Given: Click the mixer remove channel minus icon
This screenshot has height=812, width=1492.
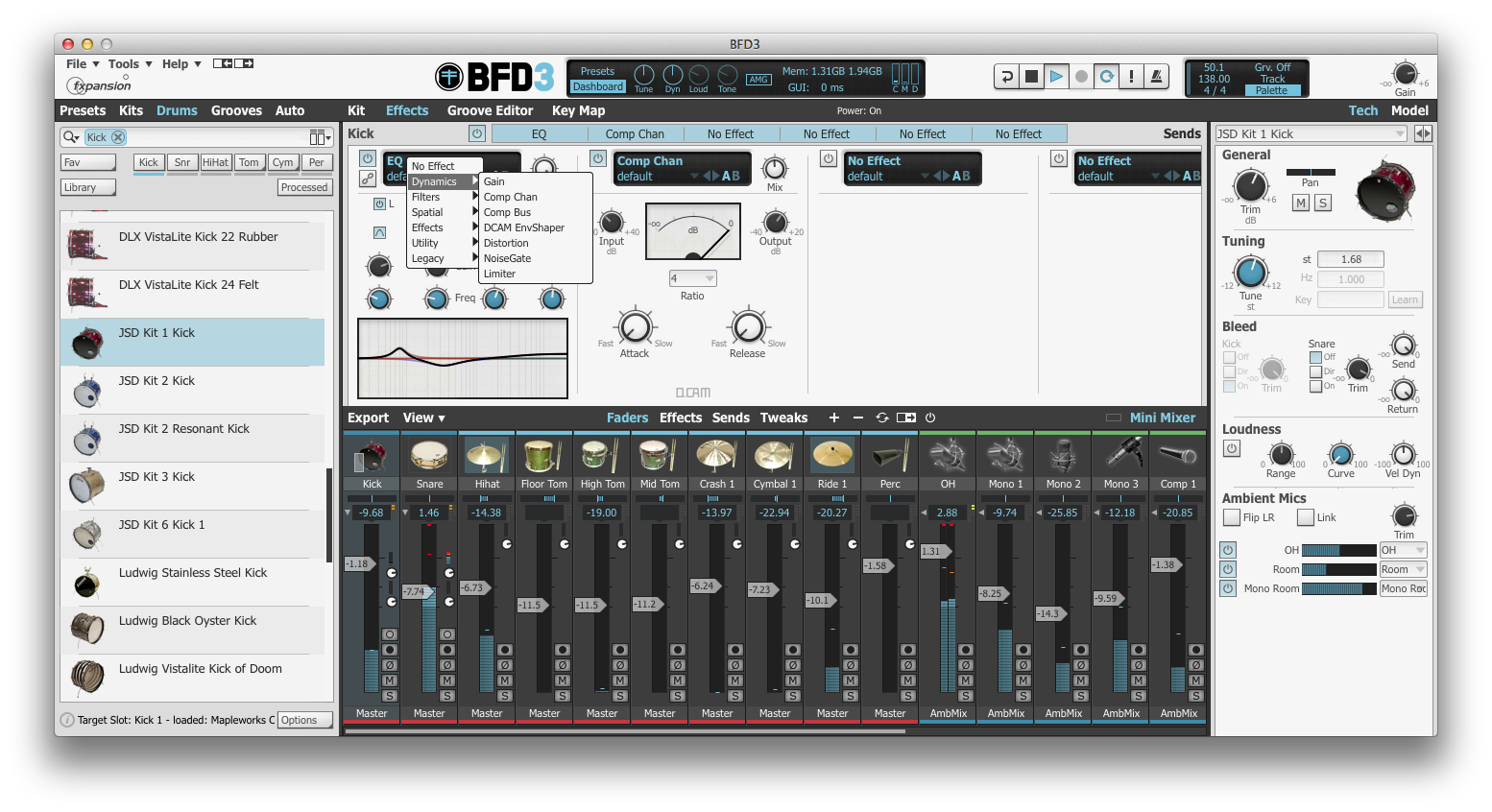Looking at the screenshot, I should point(858,418).
